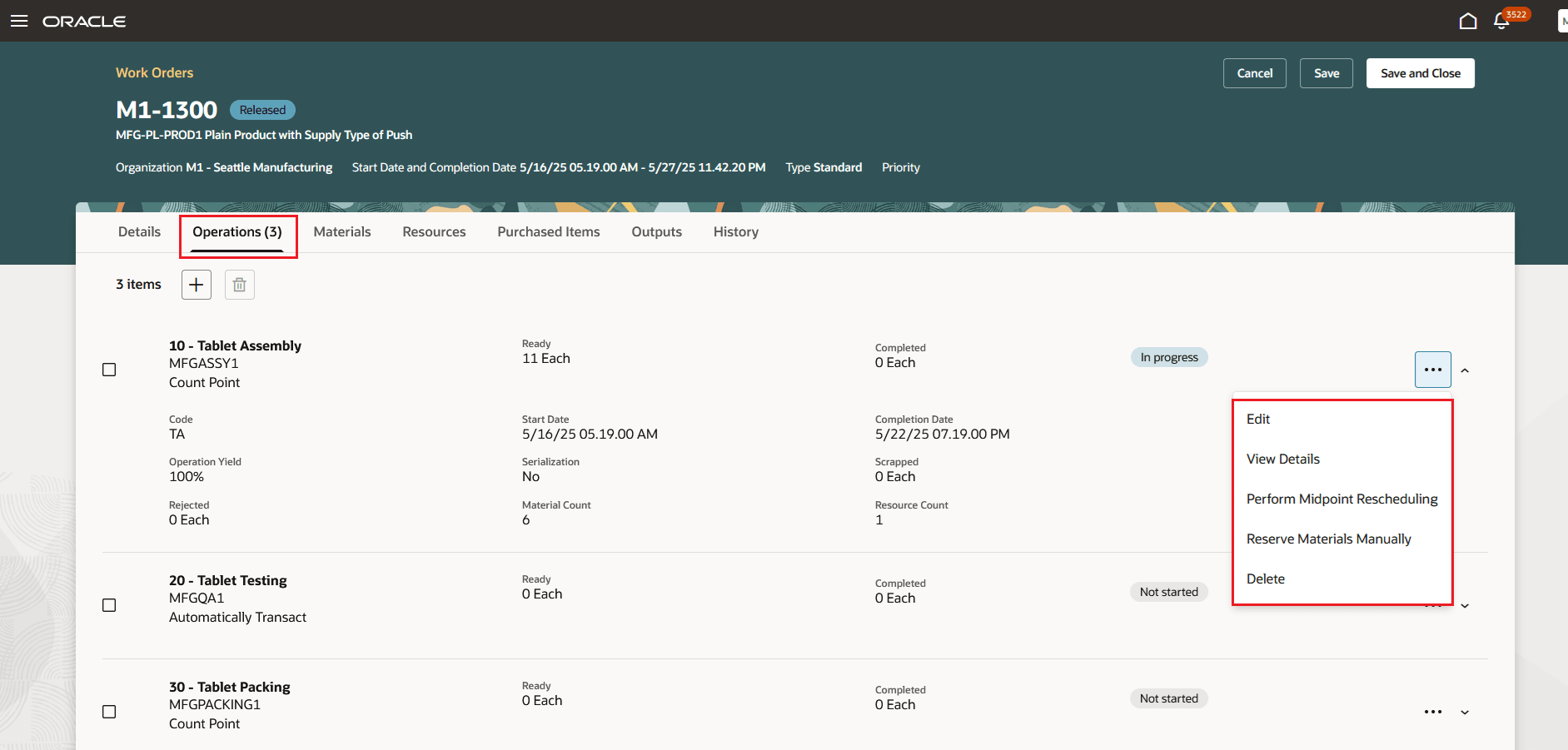Switch to the Resources tab
The height and width of the screenshot is (750, 1568).
[434, 232]
